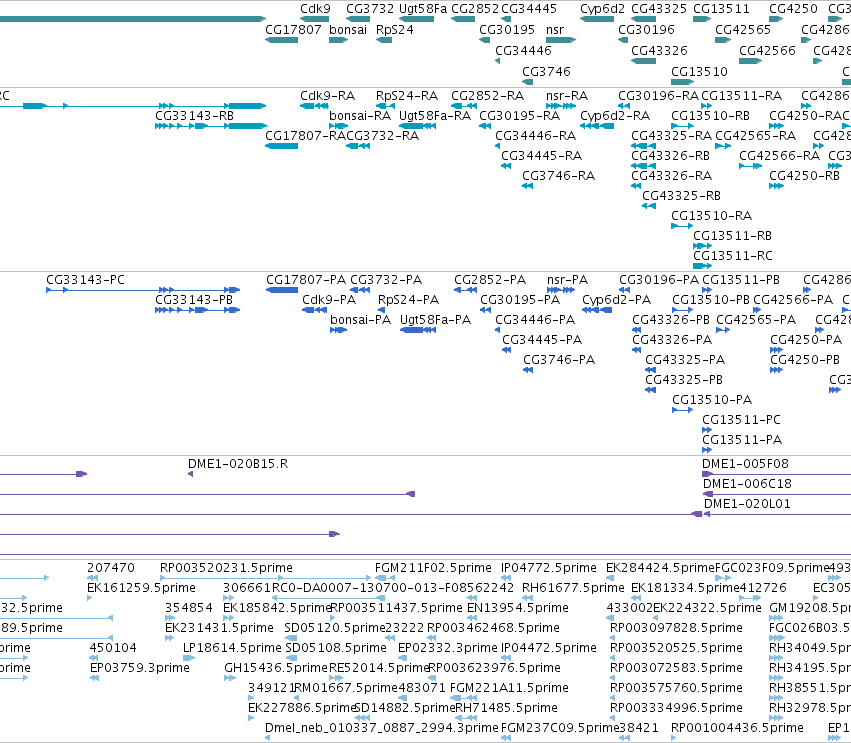Select protein CG17807-PA

click(x=306, y=280)
